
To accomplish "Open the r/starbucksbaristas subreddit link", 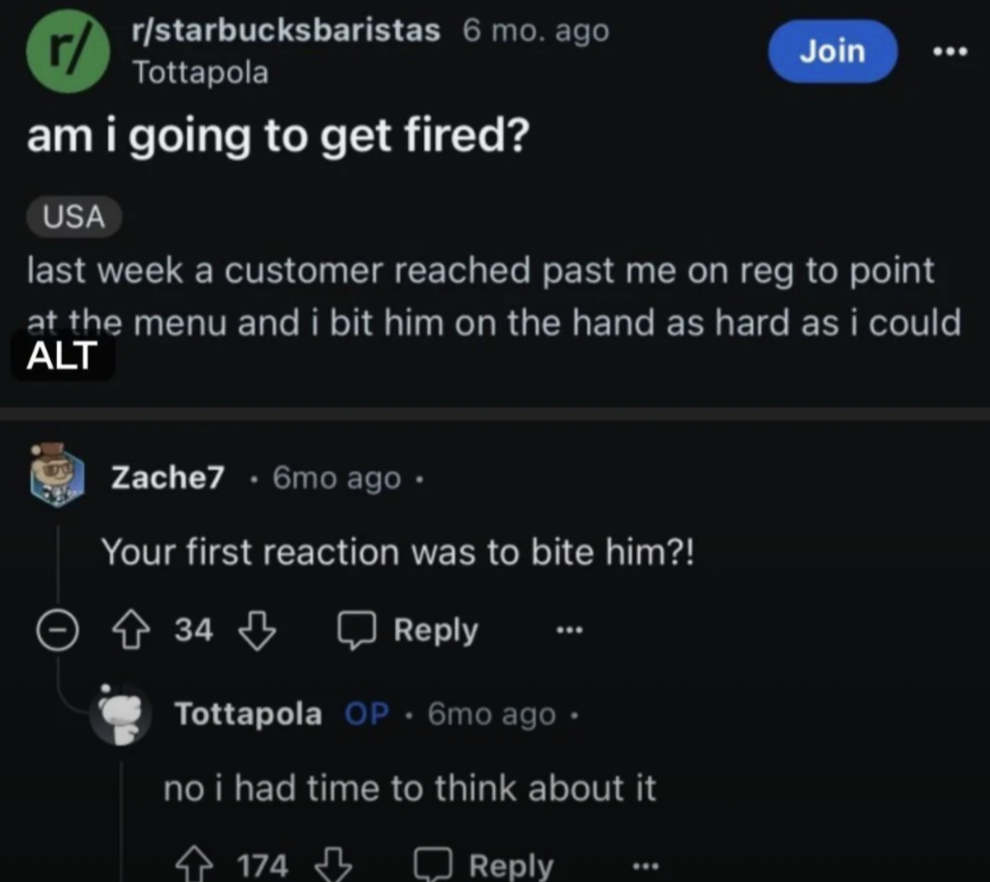I will [285, 31].
